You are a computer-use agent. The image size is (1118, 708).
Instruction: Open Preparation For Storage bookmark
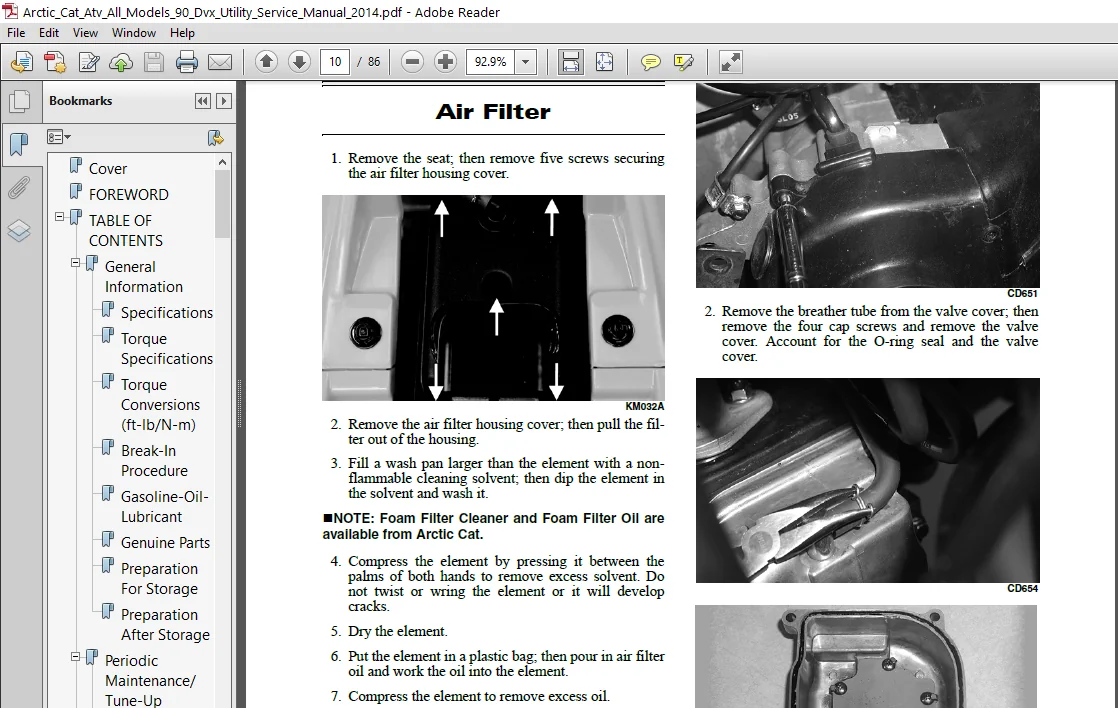pyautogui.click(x=159, y=578)
